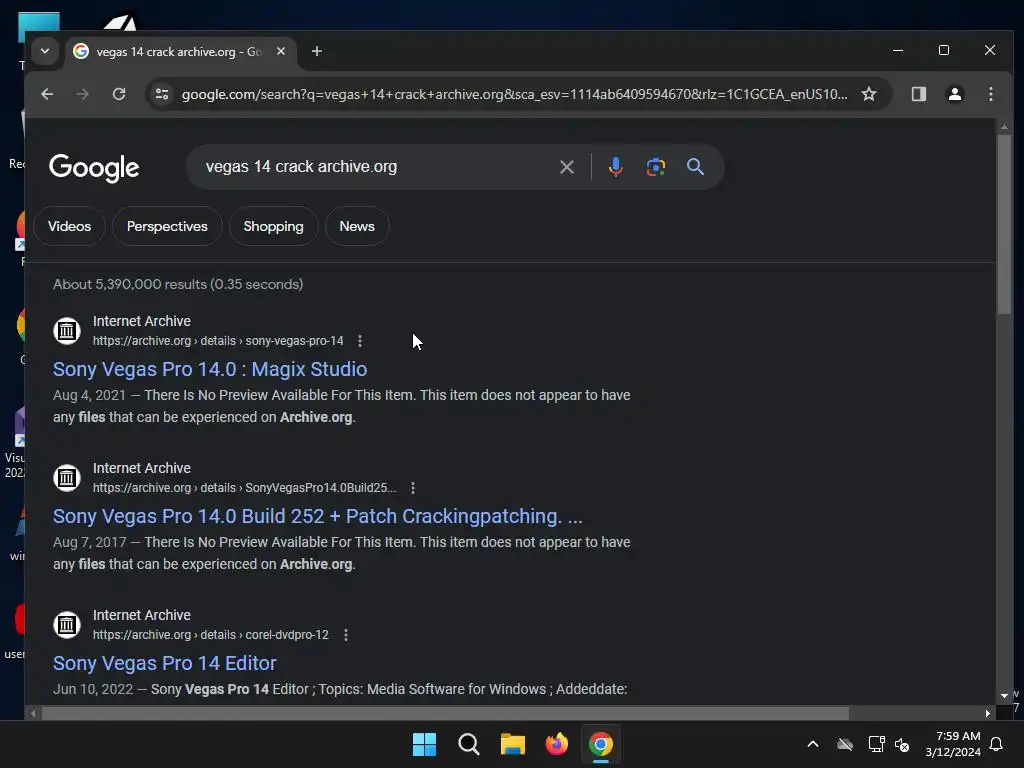Open the Chrome profile icon
Image resolution: width=1024 pixels, height=768 pixels.
click(955, 94)
